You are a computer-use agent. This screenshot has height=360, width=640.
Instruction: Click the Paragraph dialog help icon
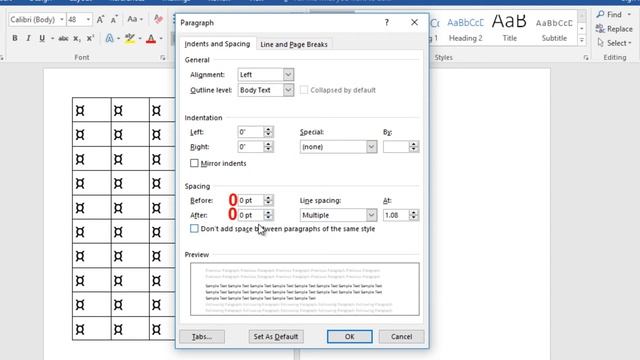[387, 22]
